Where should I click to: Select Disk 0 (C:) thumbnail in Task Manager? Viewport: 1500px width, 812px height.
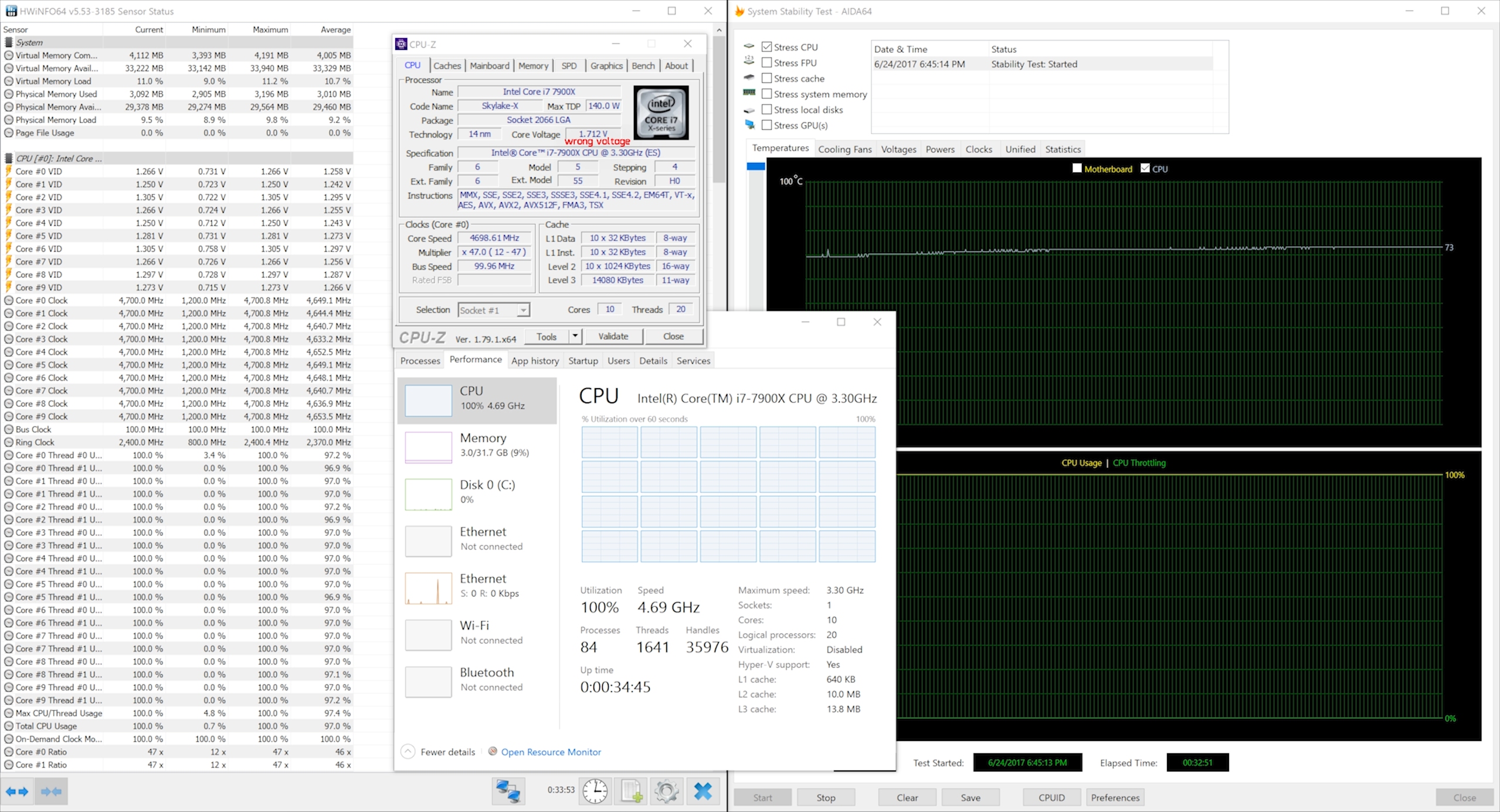click(429, 494)
